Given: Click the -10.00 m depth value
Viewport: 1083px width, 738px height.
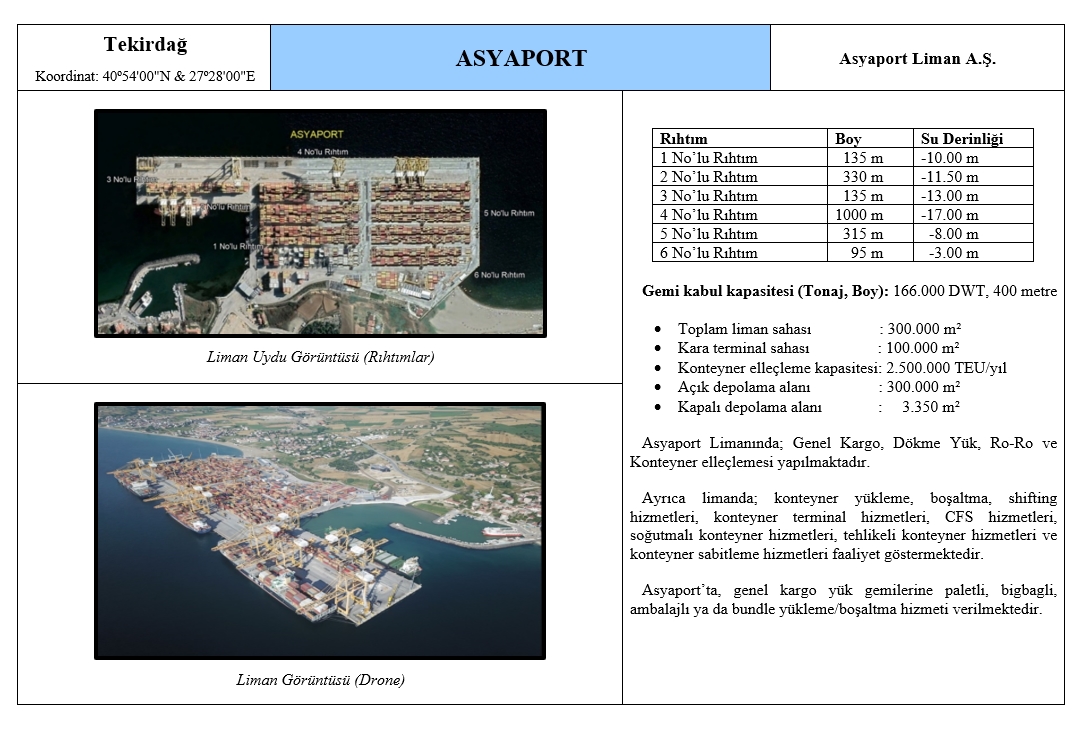Looking at the screenshot, I should point(950,158).
